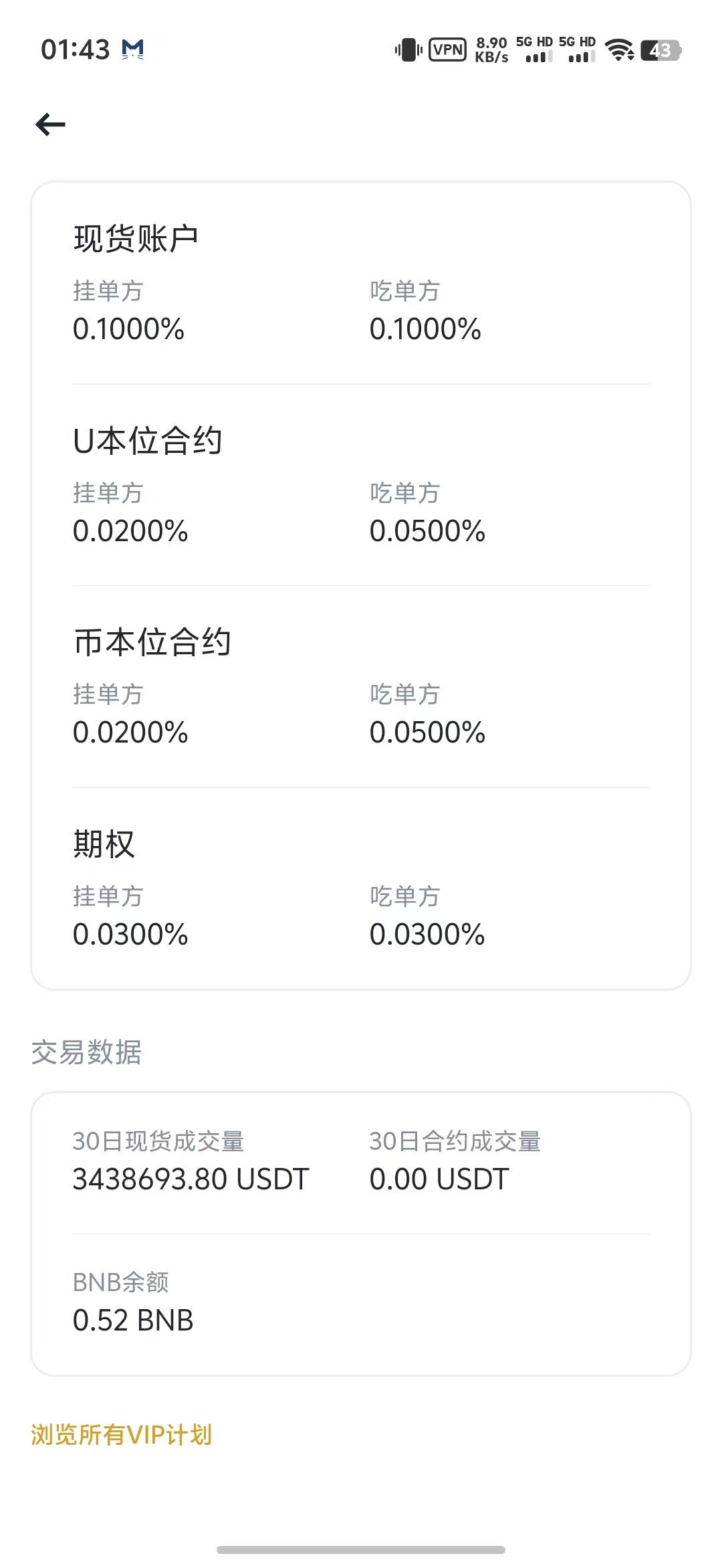Tap the 01:43 clock in the status bar
The image size is (722, 1568).
click(75, 50)
